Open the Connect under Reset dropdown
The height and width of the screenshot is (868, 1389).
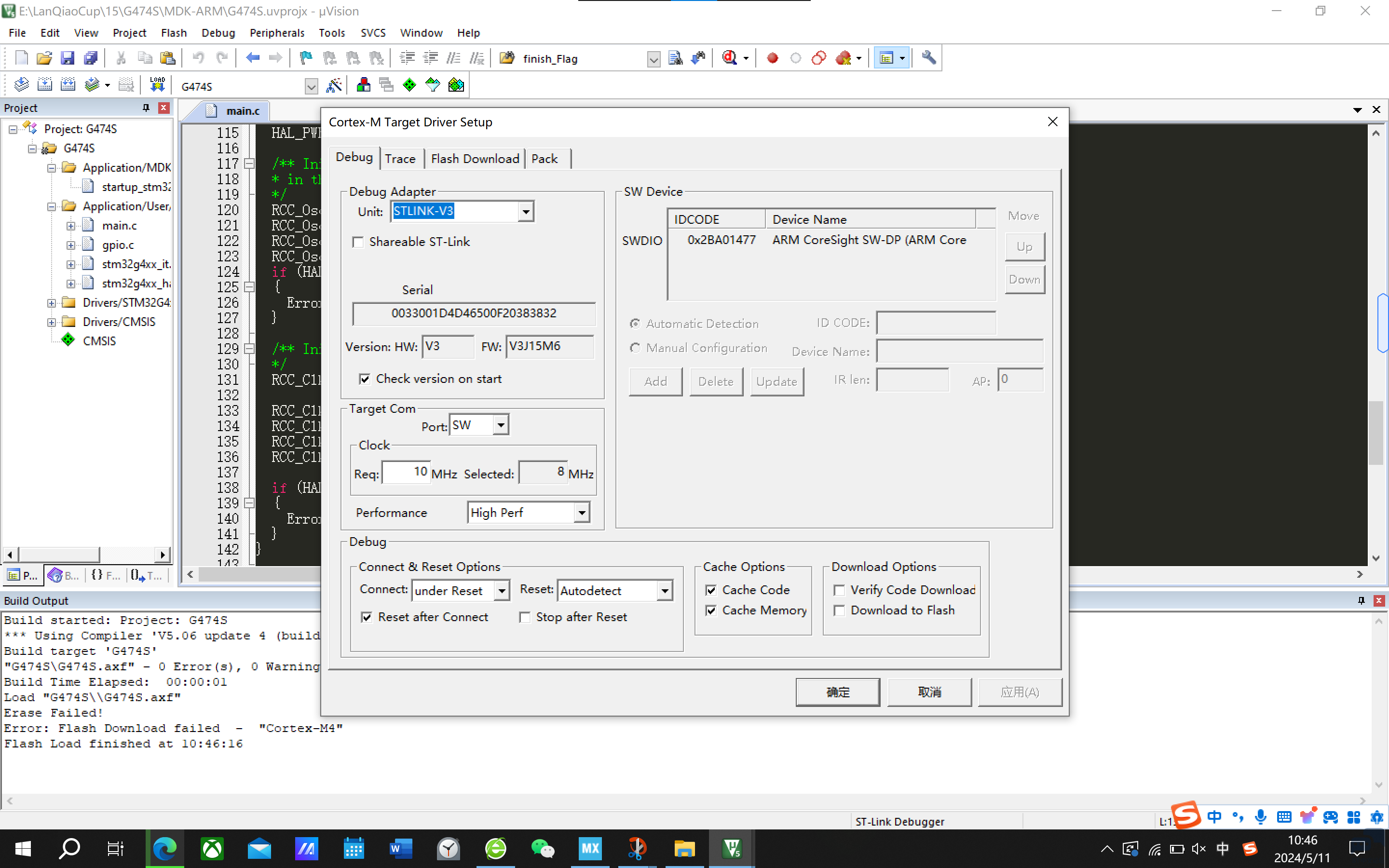(x=502, y=591)
